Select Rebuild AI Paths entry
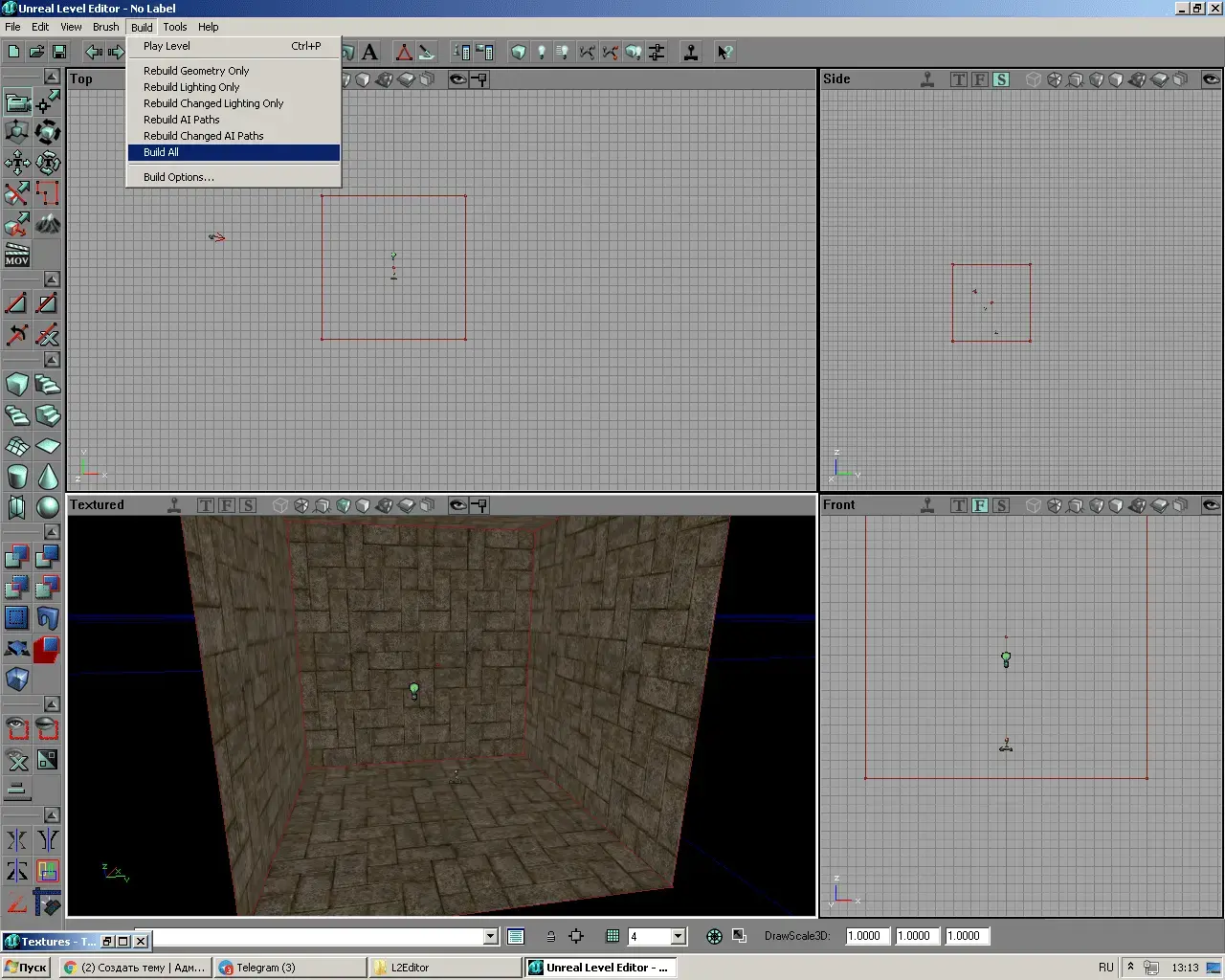The width and height of the screenshot is (1225, 980). tap(234, 120)
